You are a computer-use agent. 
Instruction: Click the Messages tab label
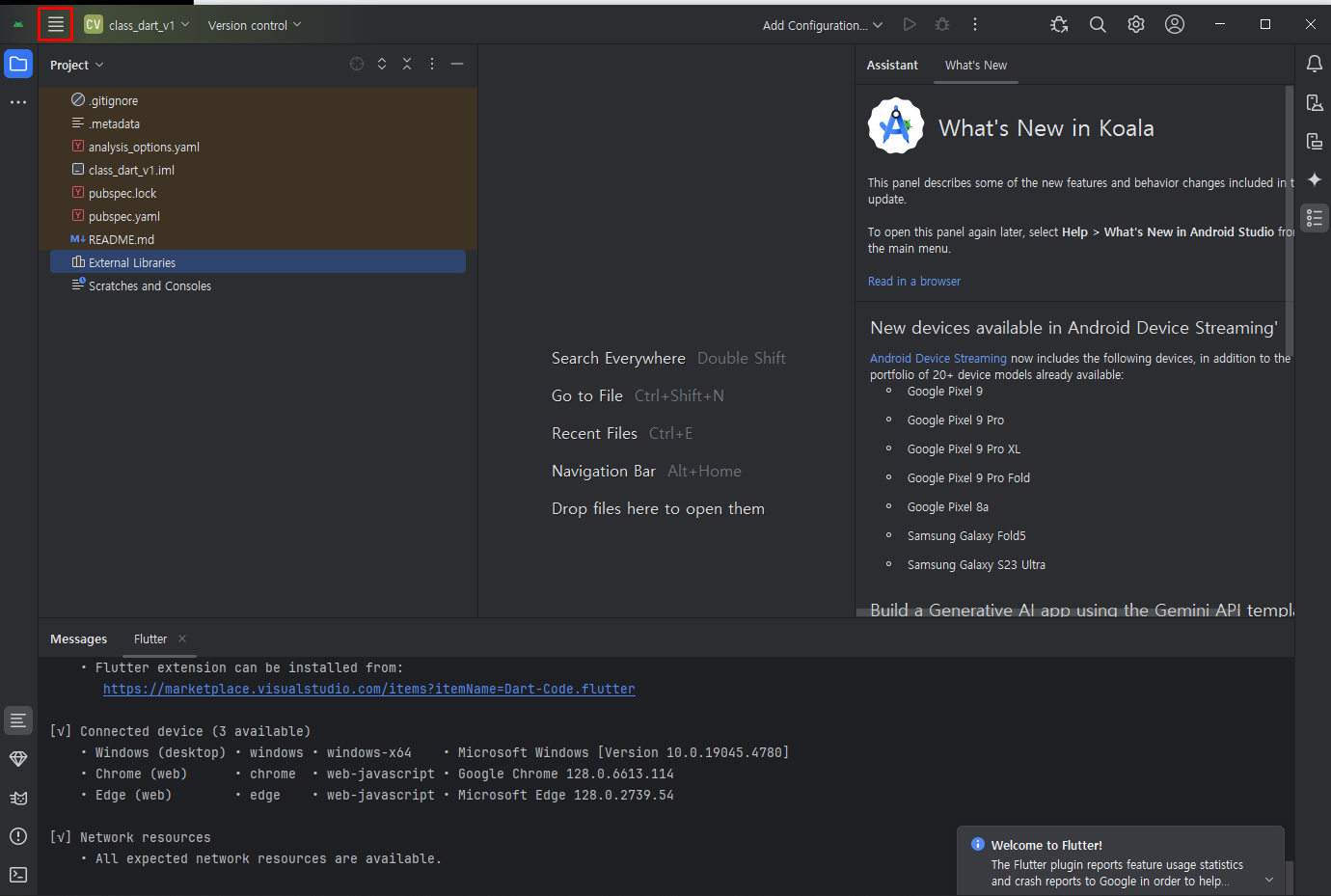[78, 639]
